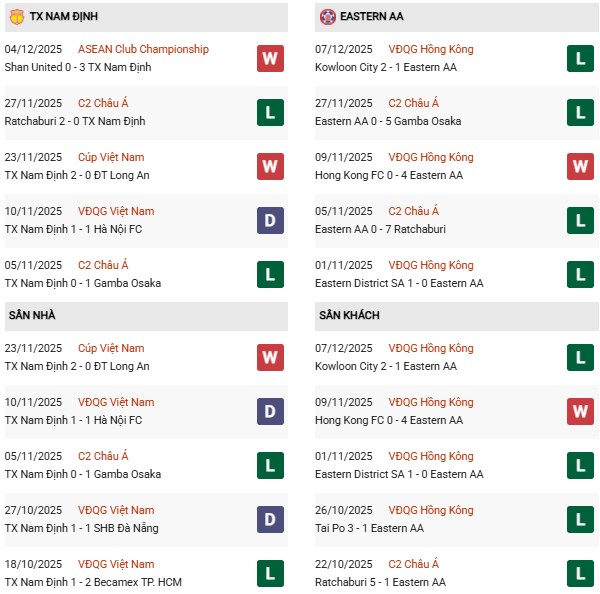Click the L badge for Ratchaburi 2-0 TX Nam Định

[270, 111]
